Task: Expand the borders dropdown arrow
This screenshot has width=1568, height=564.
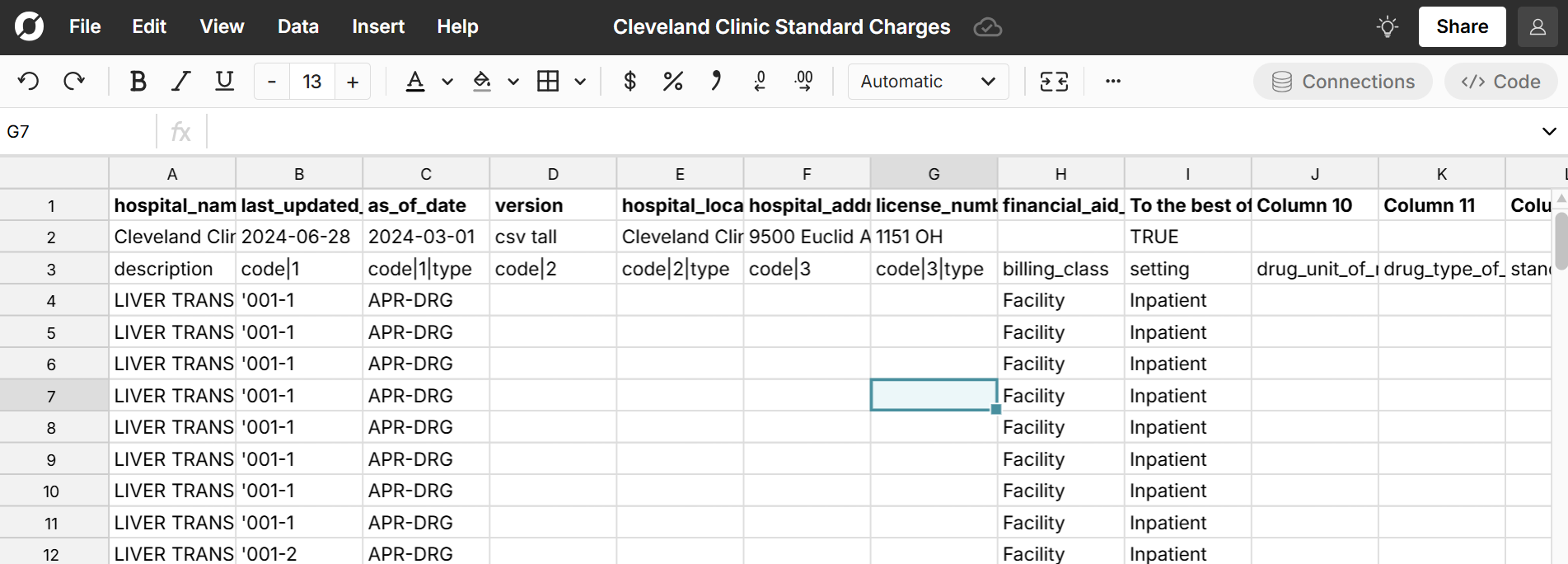Action: point(580,81)
